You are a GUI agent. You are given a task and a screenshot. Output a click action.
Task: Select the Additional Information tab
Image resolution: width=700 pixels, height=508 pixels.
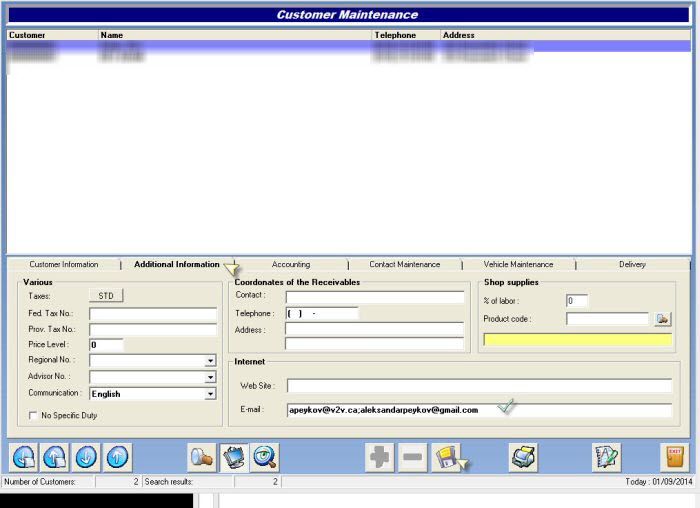tap(177, 264)
